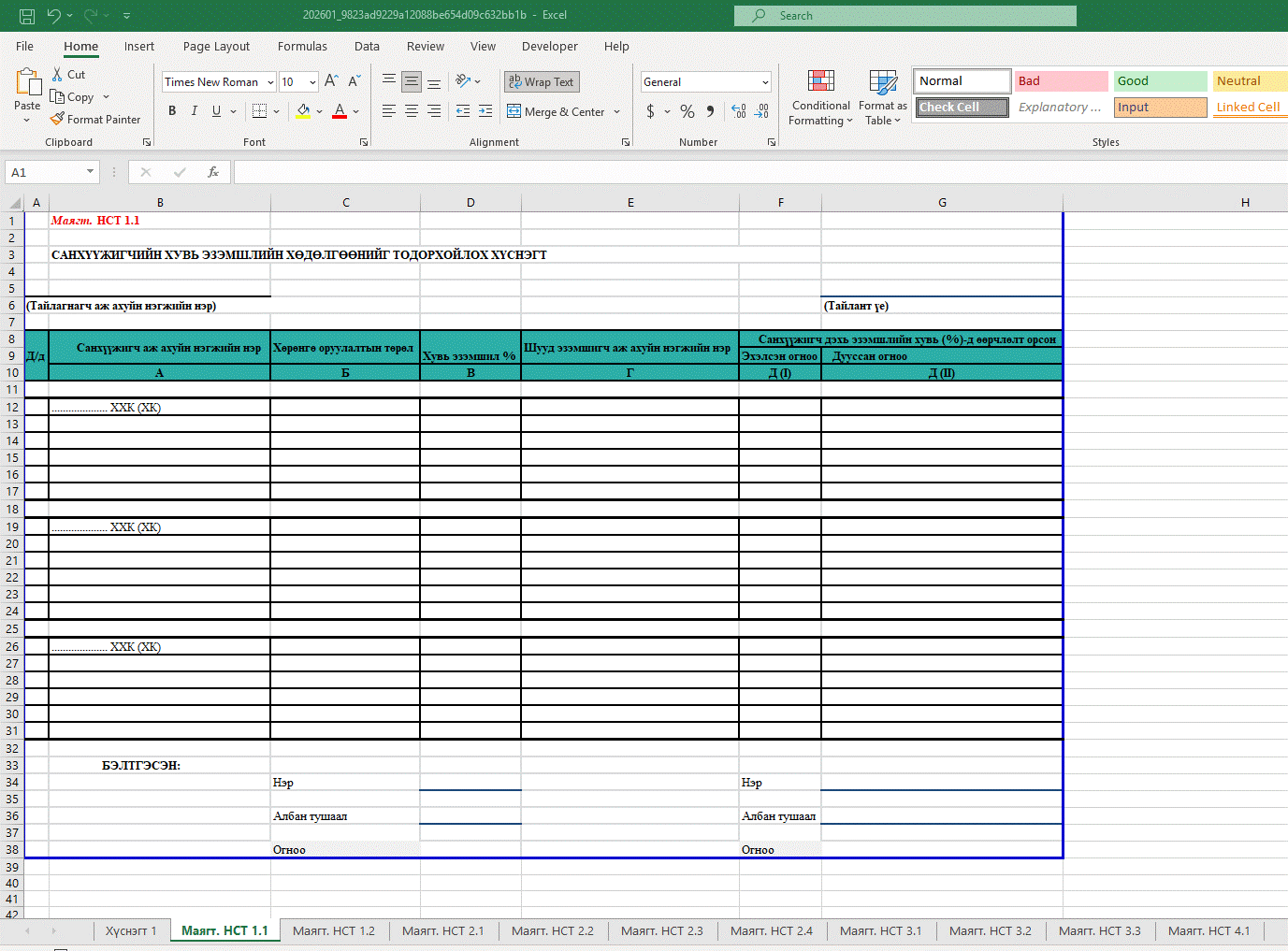Toggle Italic text formatting
Viewport: 1288px width, 951px height.
[195, 111]
